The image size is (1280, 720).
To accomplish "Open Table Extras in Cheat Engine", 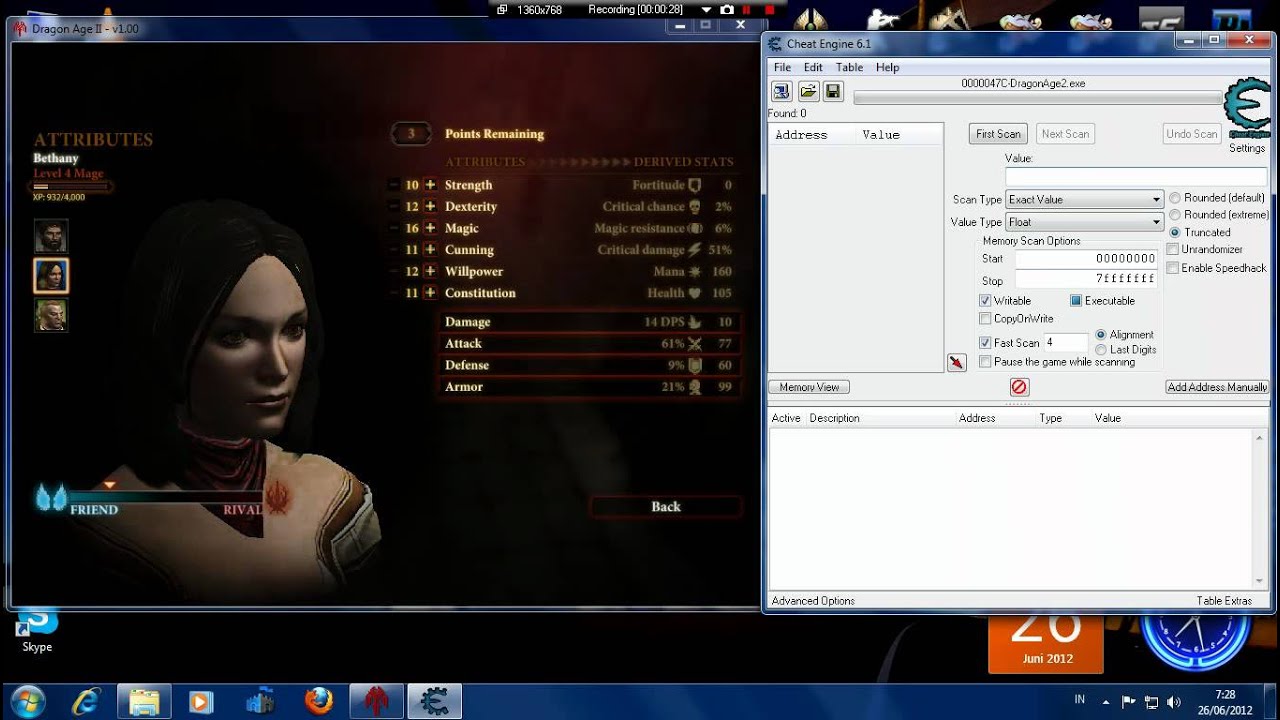I will 1224,601.
